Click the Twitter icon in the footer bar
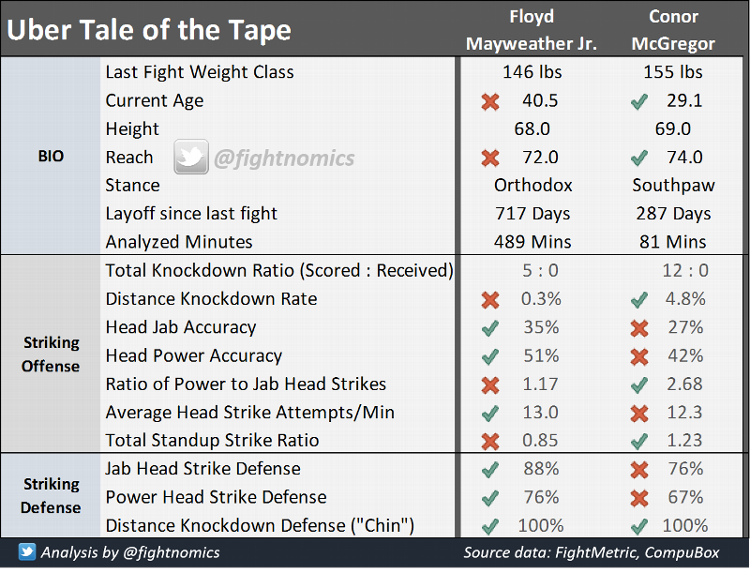 pyautogui.click(x=27, y=552)
